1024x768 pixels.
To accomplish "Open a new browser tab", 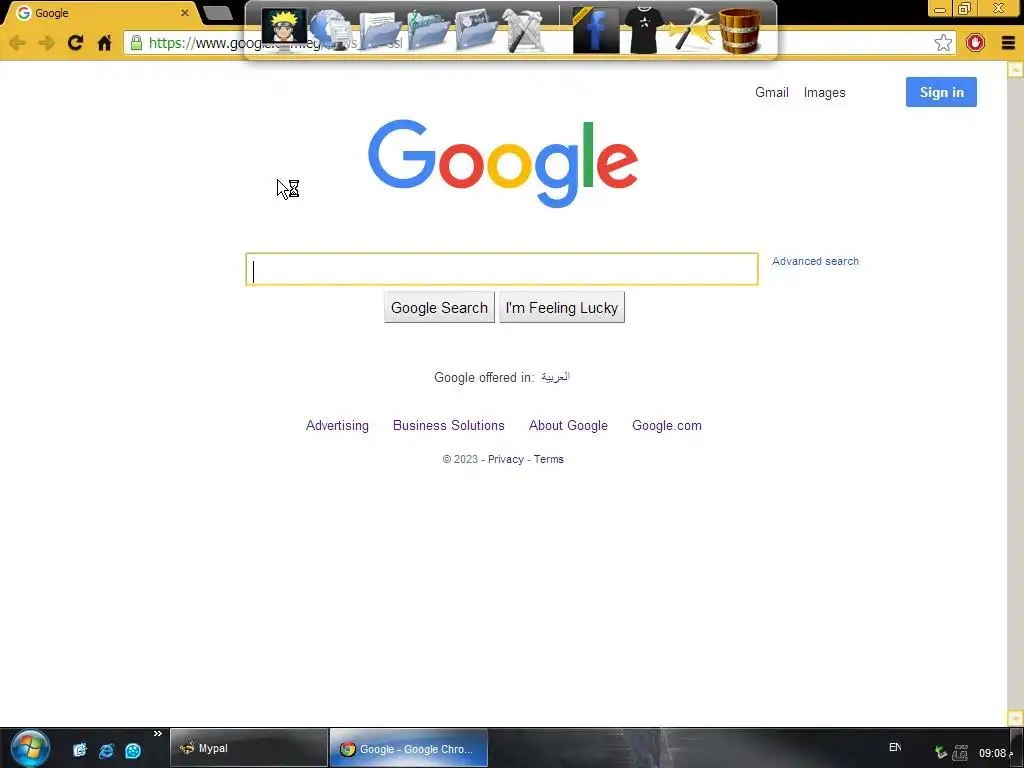I will pos(217,13).
